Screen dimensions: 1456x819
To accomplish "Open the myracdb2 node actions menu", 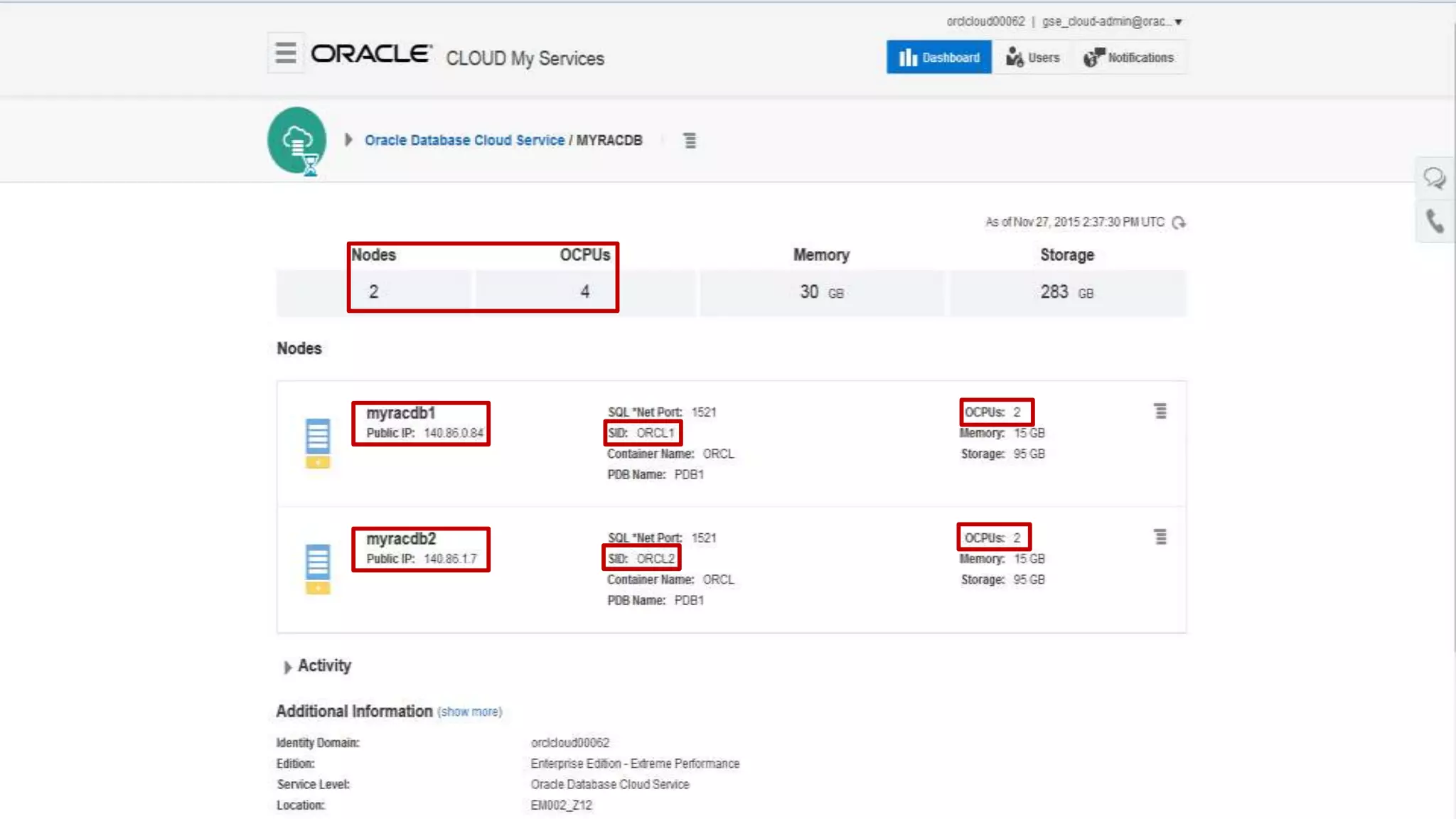I will tap(1160, 537).
